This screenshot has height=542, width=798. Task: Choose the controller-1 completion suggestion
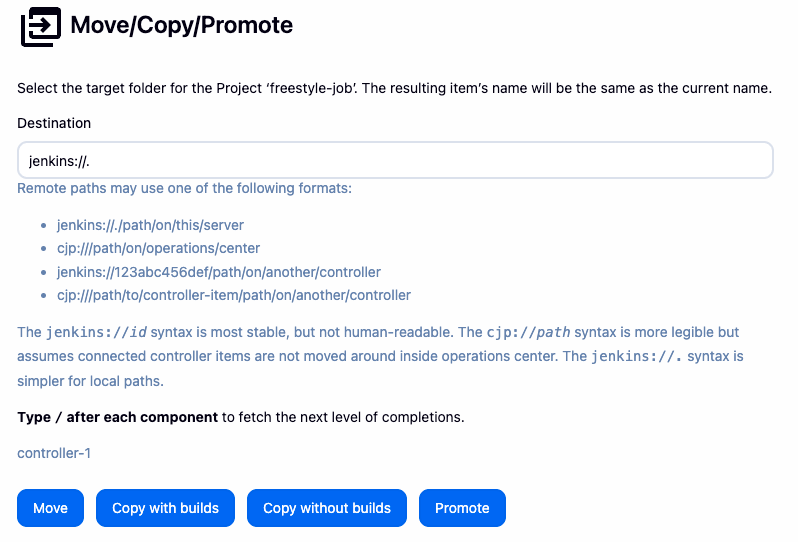(x=54, y=453)
